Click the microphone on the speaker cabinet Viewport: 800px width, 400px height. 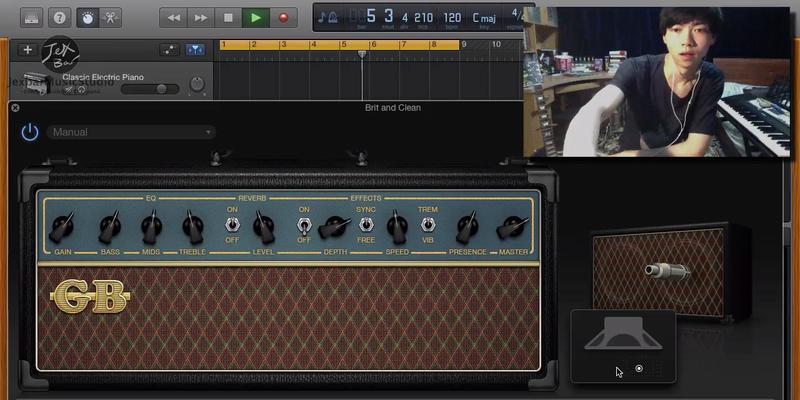[x=666, y=270]
